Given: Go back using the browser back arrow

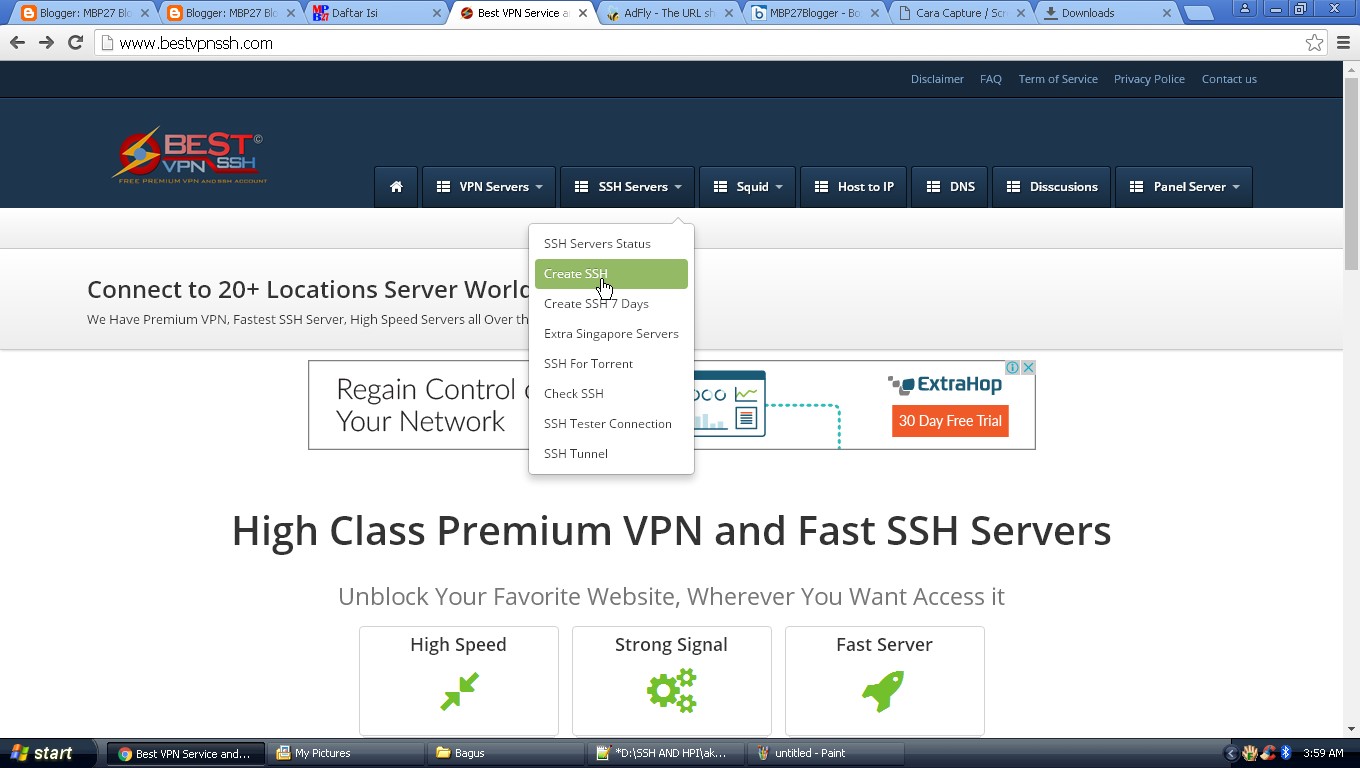Looking at the screenshot, I should click(x=17, y=43).
